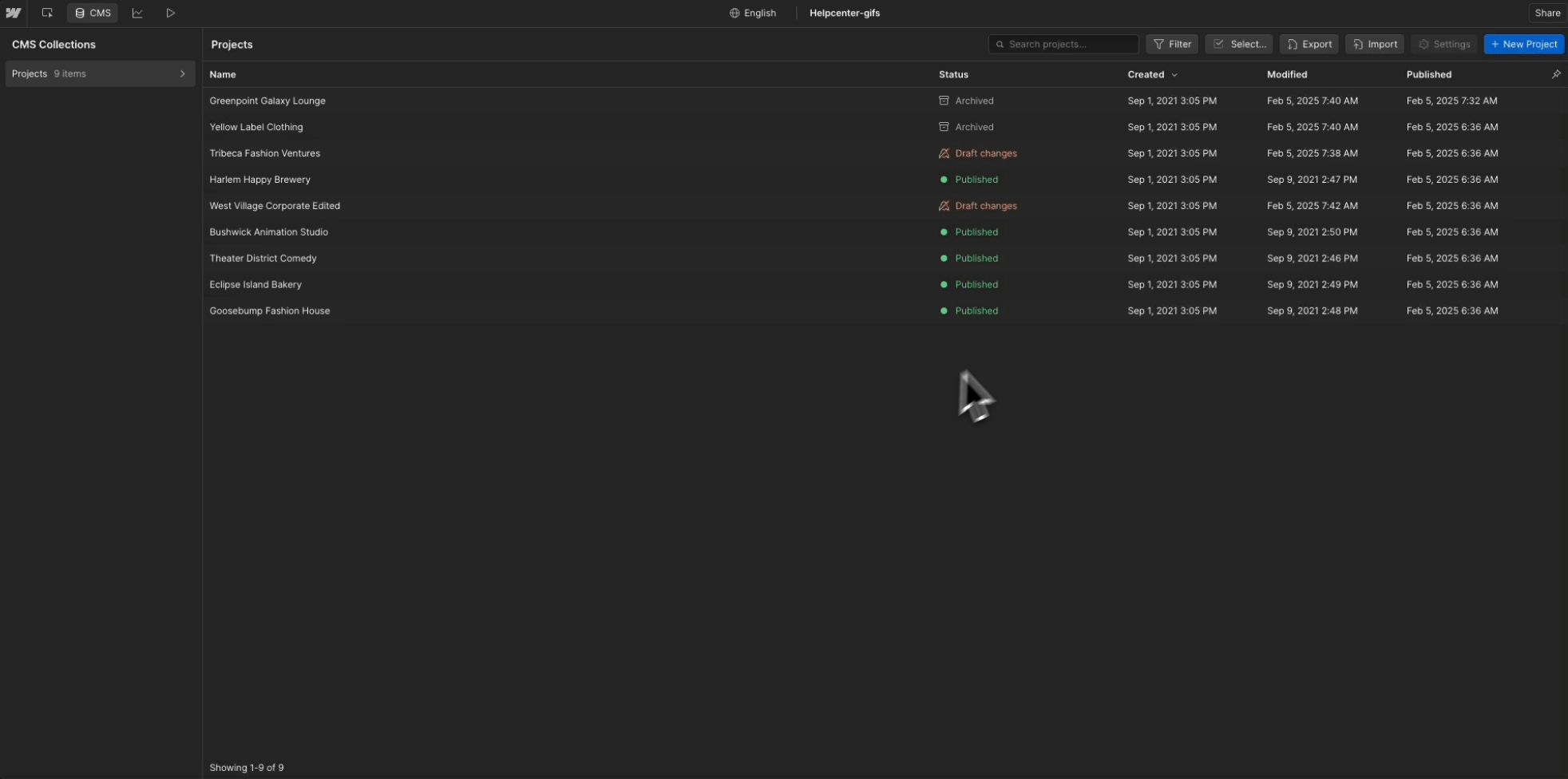Open the Analytics chart icon

(137, 13)
